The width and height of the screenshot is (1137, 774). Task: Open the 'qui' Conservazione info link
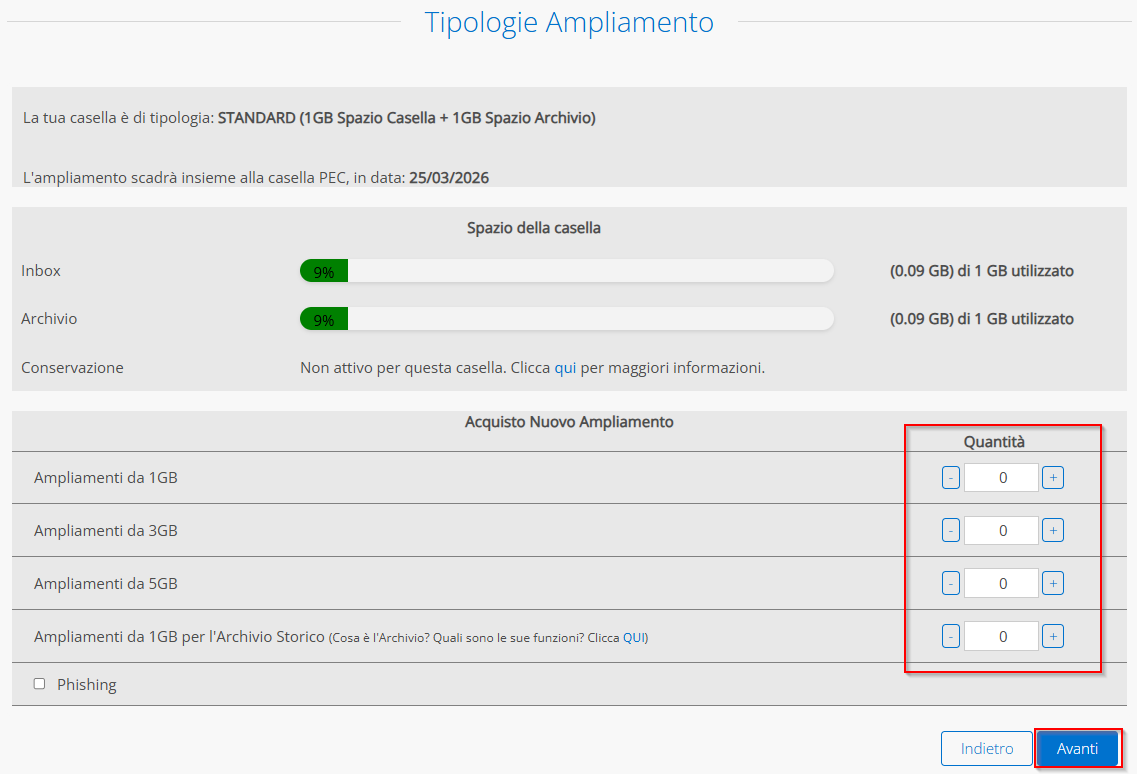[565, 368]
